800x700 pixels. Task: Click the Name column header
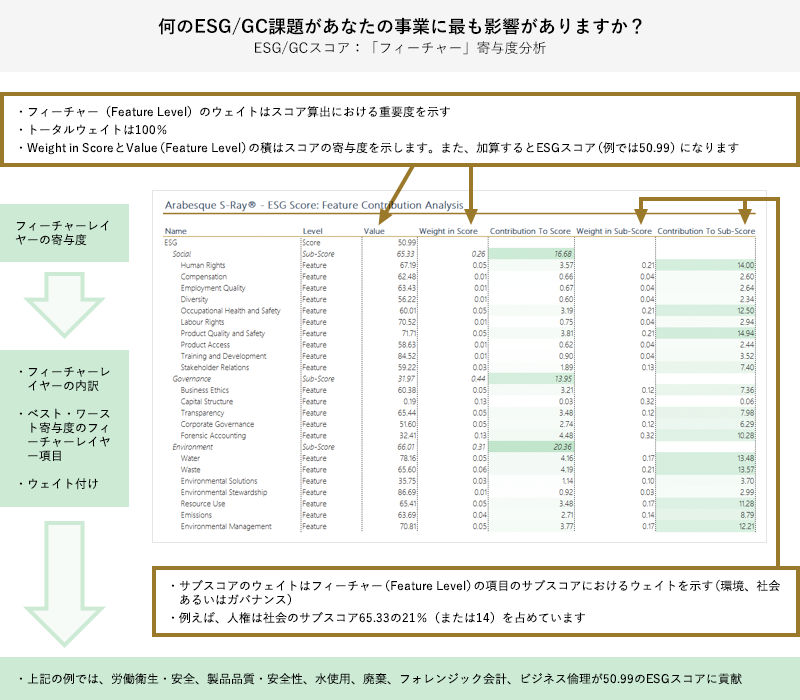click(x=174, y=231)
